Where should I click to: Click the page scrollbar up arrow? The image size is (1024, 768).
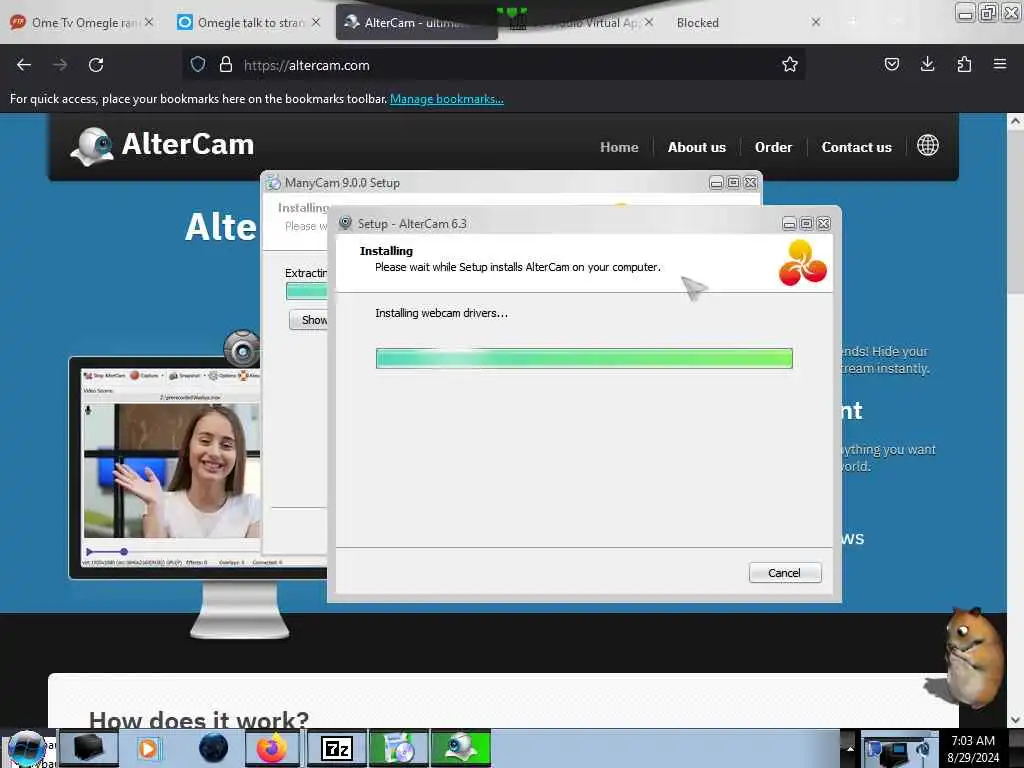click(x=1015, y=121)
